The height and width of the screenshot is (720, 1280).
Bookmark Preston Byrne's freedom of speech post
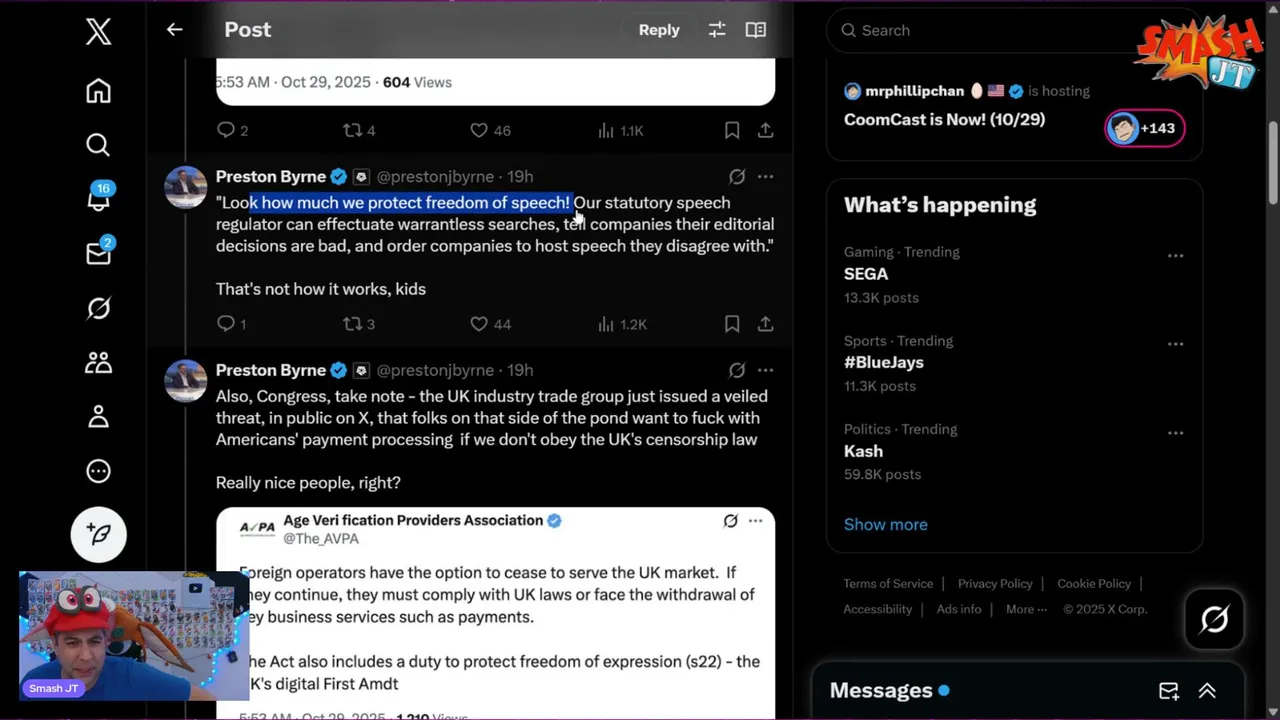[x=732, y=324]
